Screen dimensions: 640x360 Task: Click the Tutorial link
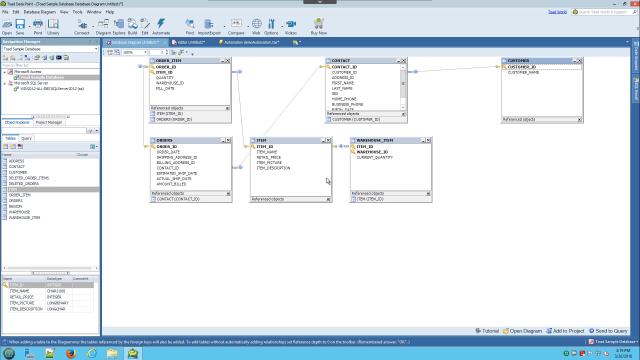point(487,331)
